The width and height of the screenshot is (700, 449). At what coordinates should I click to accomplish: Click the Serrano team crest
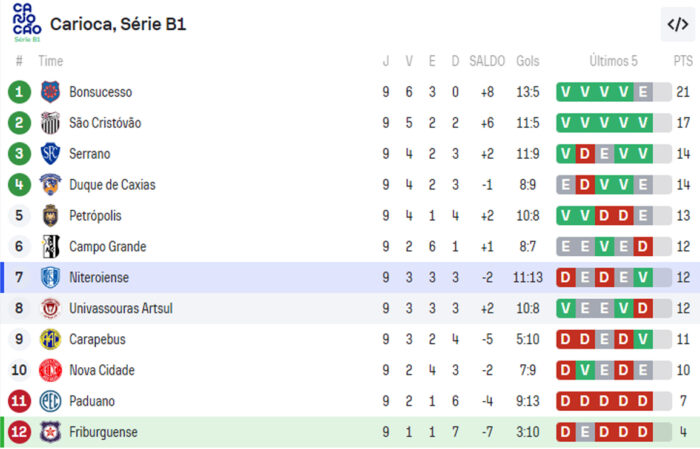click(x=50, y=154)
